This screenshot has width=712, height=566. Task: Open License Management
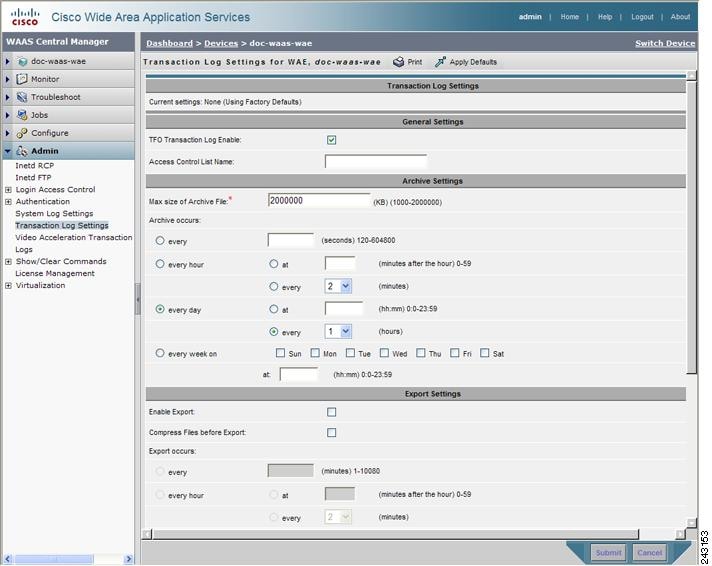(55, 273)
